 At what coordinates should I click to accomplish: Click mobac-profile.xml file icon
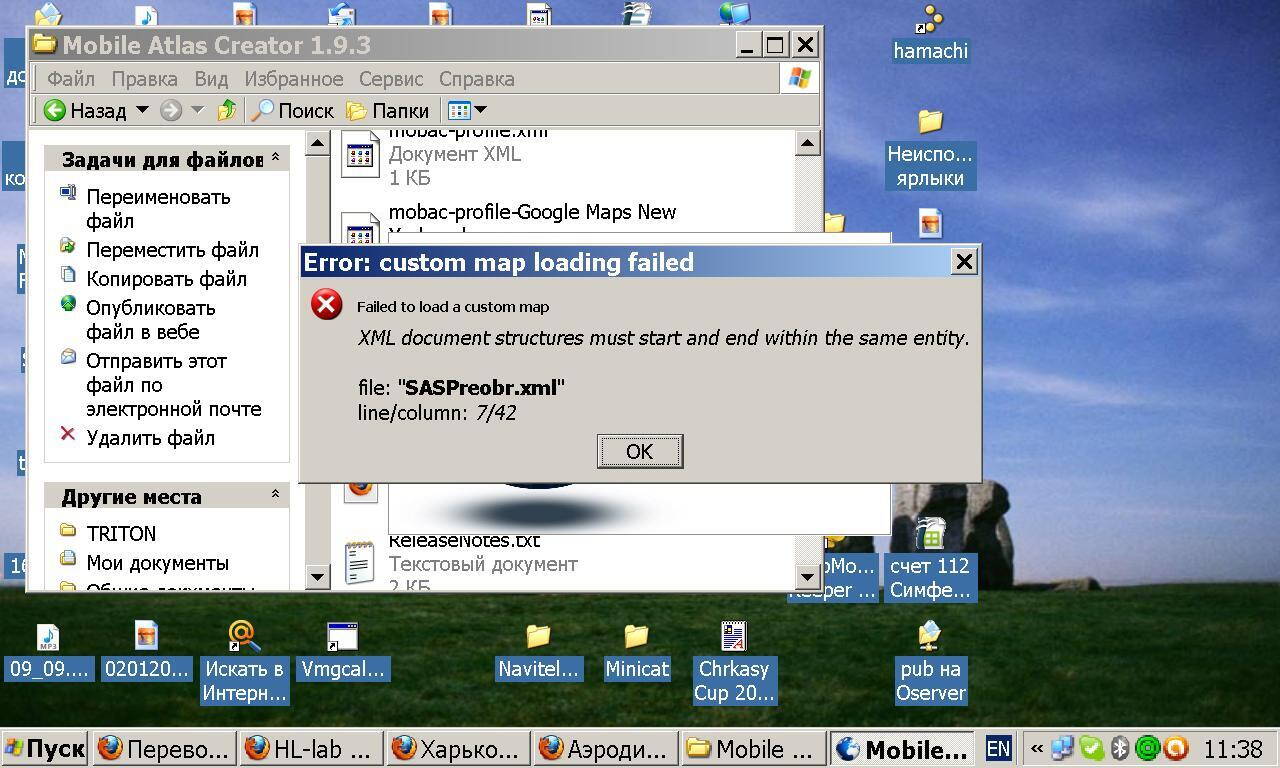tap(360, 155)
